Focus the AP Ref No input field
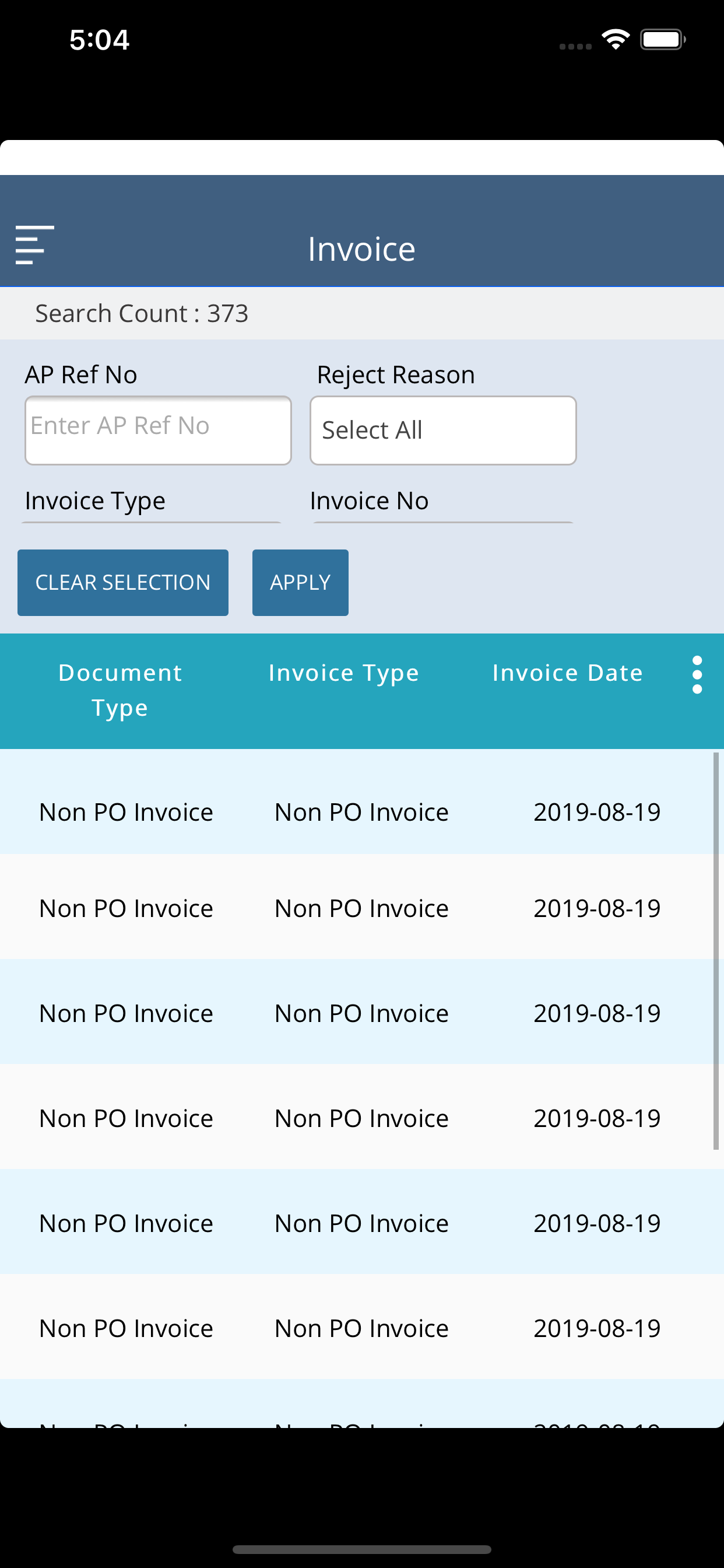 tap(158, 430)
